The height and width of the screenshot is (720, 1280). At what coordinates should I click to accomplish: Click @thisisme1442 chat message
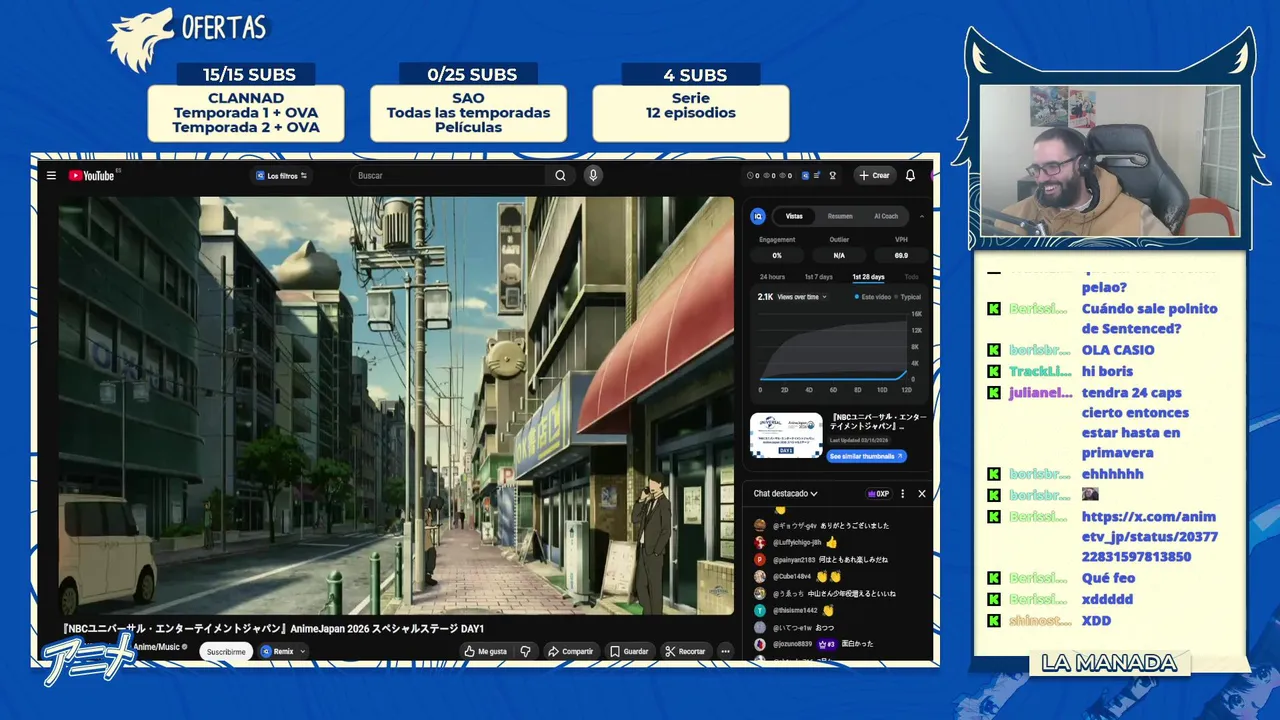pos(795,611)
